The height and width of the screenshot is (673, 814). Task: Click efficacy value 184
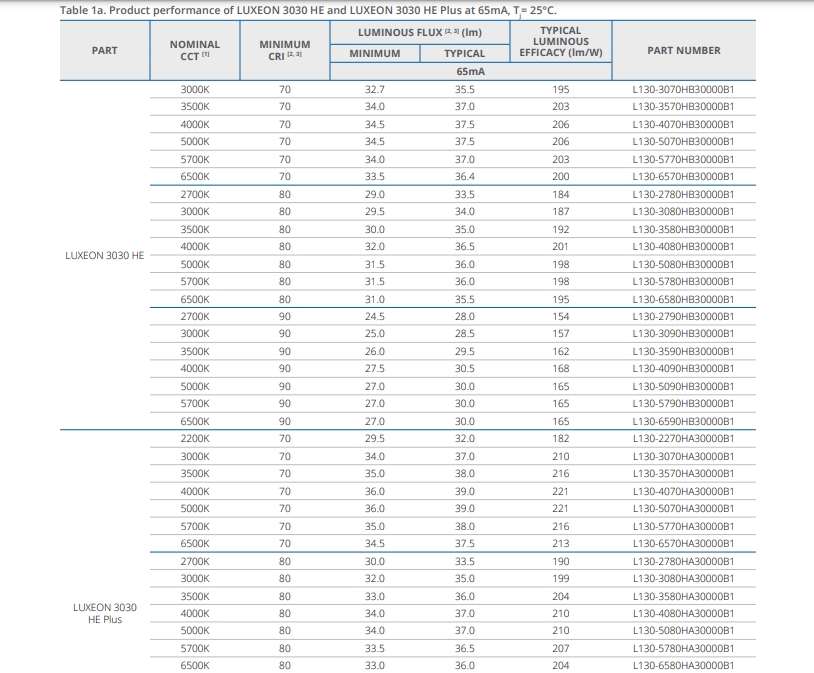point(561,194)
